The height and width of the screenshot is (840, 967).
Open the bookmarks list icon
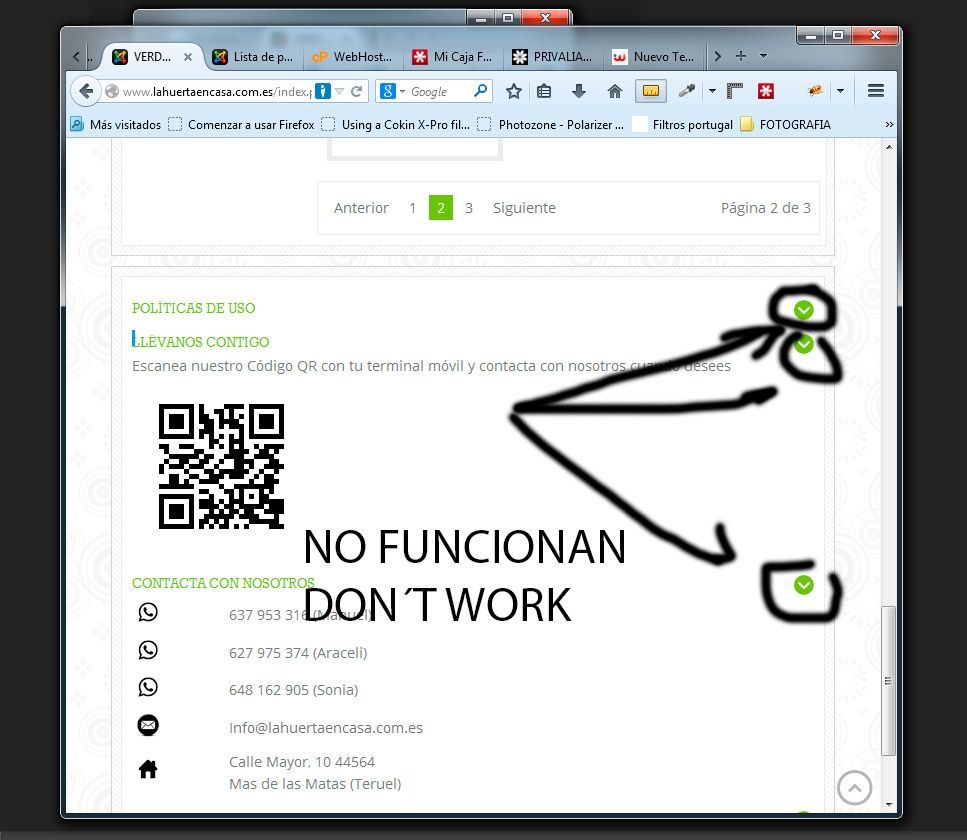coord(543,91)
